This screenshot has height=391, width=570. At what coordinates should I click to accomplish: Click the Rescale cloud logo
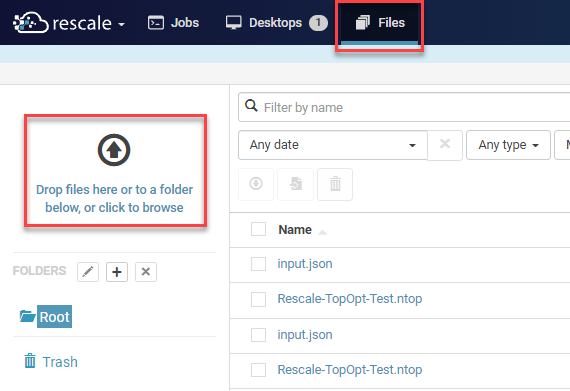(31, 23)
